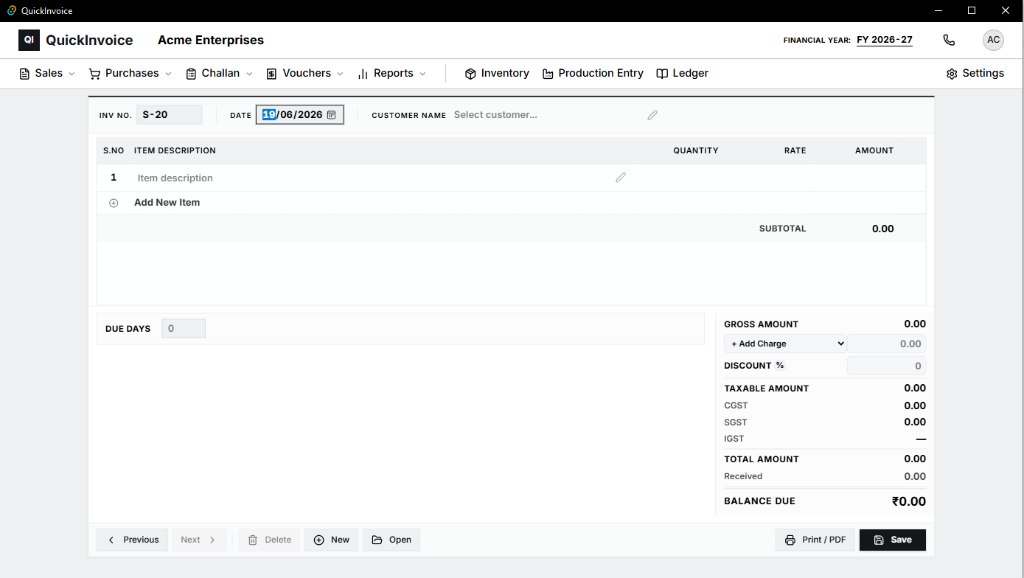Click the Next invoice button

click(x=199, y=540)
